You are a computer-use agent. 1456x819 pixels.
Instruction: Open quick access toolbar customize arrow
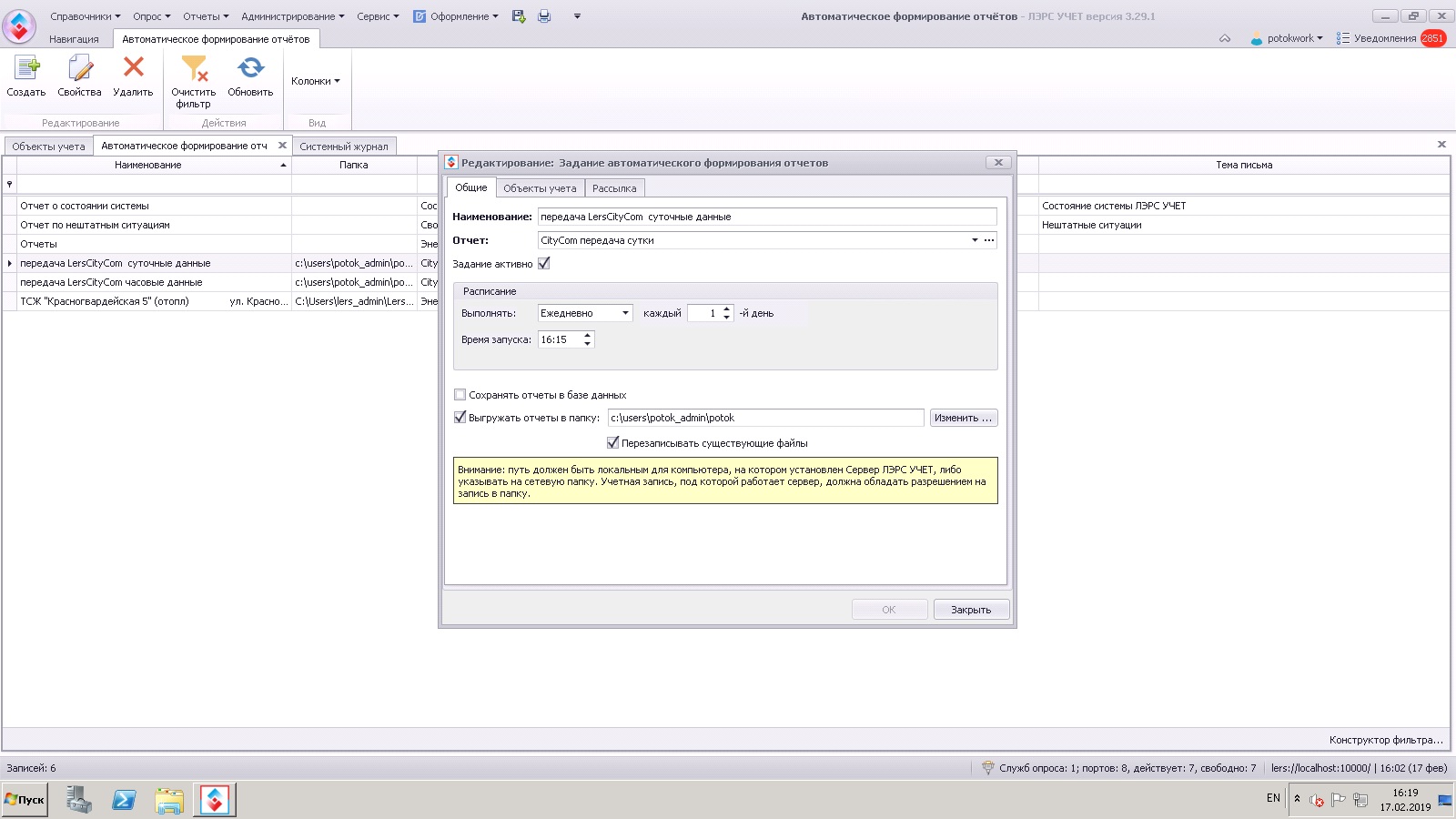coord(577,16)
